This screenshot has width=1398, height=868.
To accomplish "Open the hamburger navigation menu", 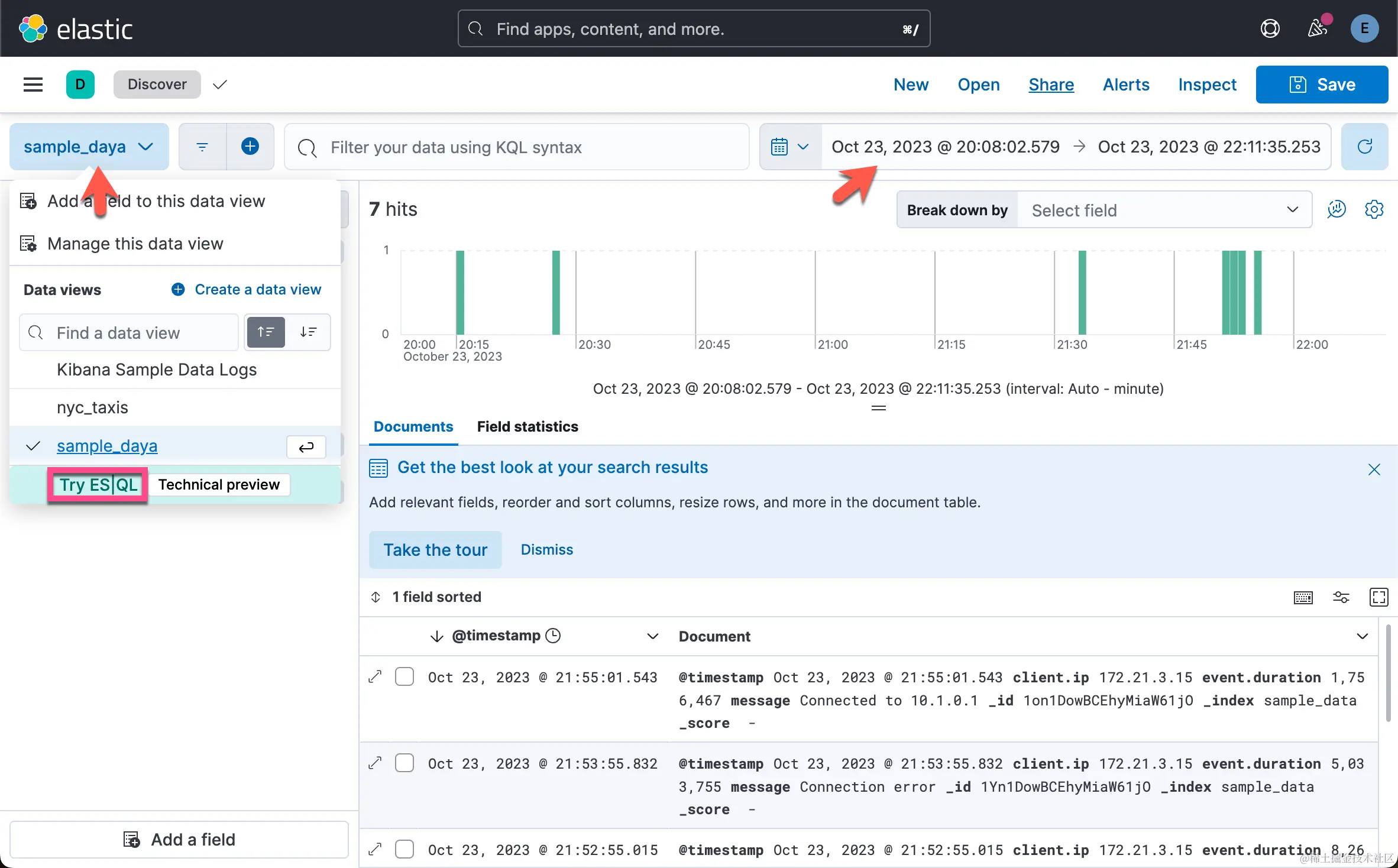I will click(33, 85).
